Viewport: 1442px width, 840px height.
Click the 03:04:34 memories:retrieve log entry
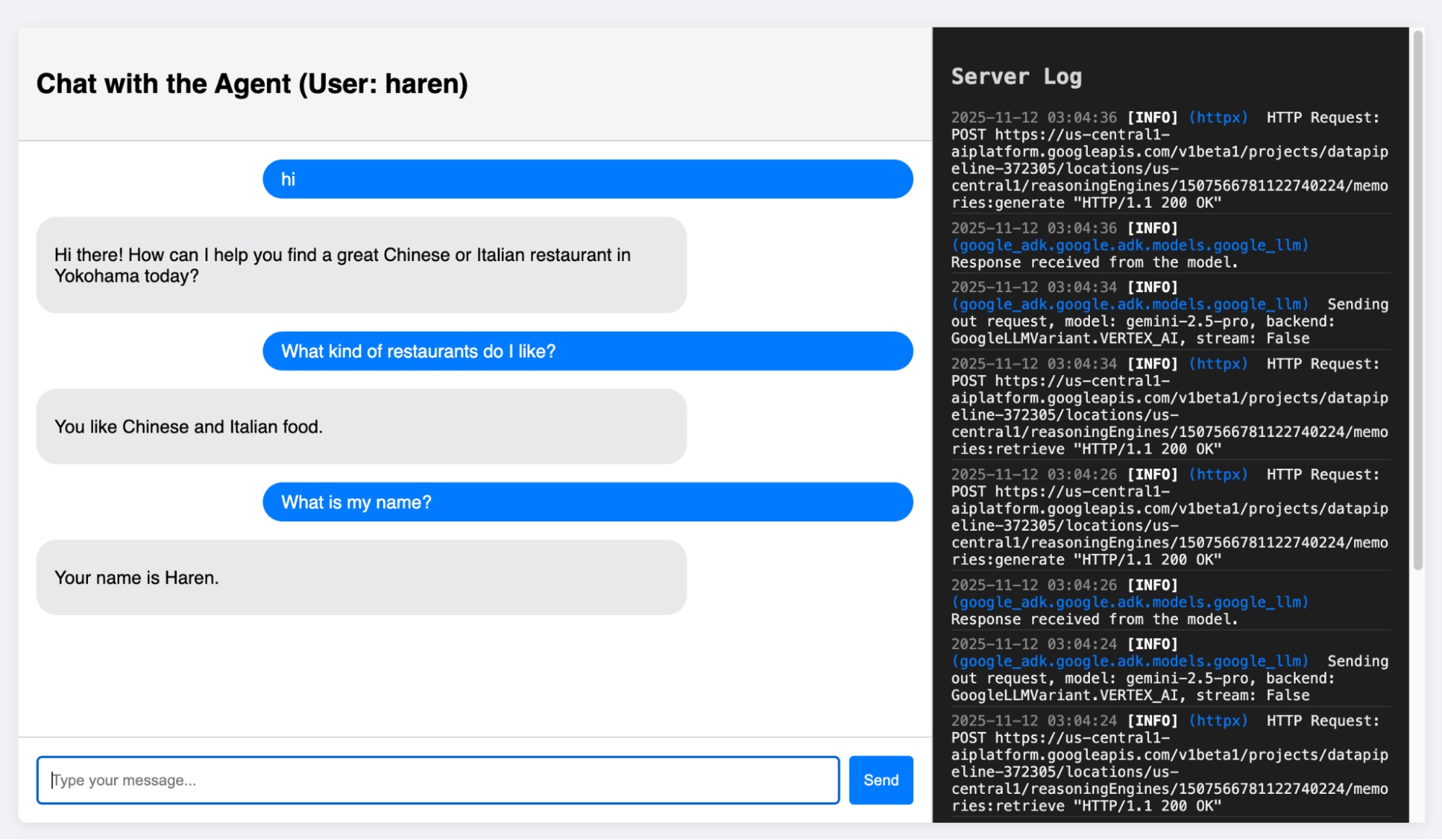coord(1170,407)
